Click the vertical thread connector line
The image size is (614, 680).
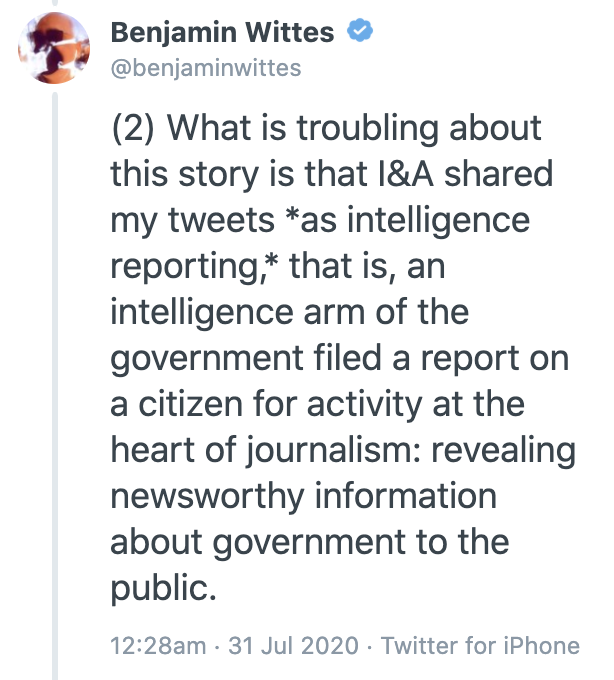tap(55, 386)
